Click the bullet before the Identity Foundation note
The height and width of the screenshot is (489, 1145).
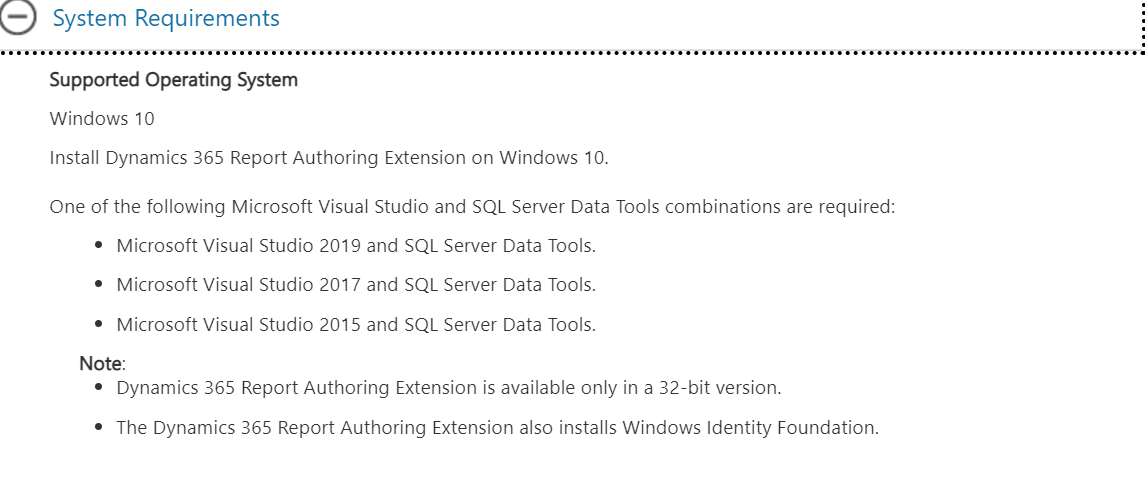(x=99, y=427)
